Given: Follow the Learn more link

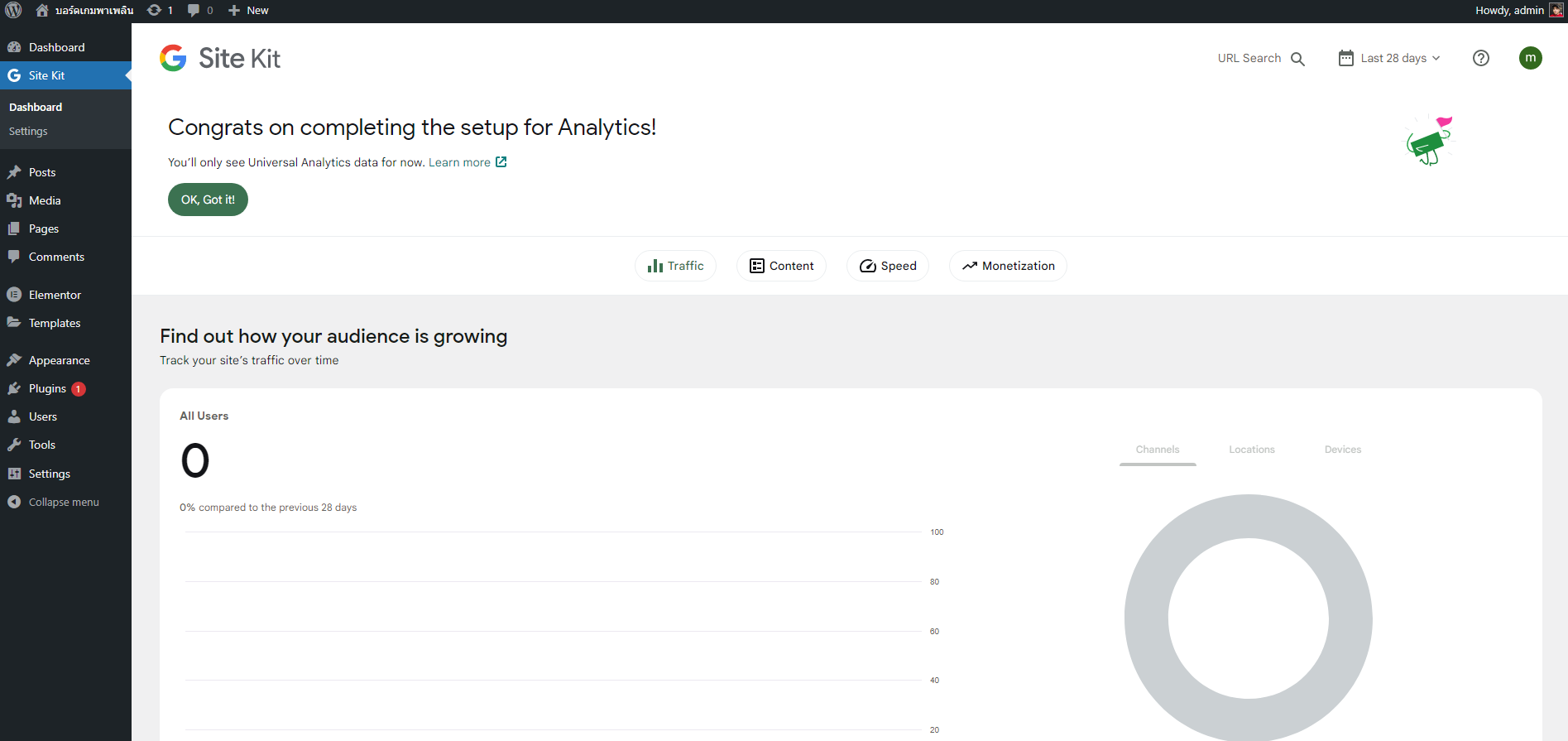Looking at the screenshot, I should pyautogui.click(x=459, y=162).
